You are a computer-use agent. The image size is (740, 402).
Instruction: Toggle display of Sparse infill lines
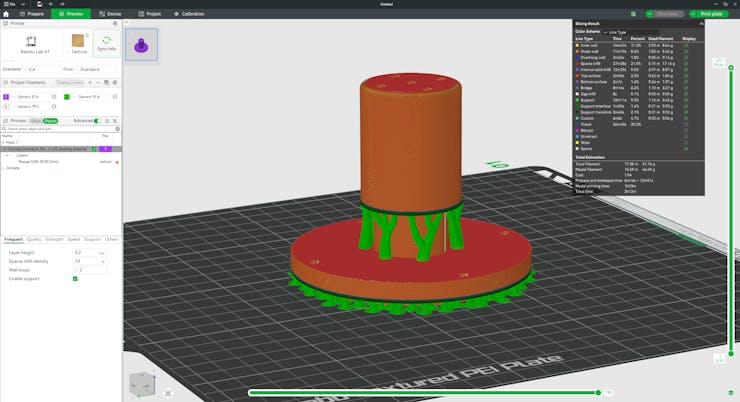click(x=686, y=63)
